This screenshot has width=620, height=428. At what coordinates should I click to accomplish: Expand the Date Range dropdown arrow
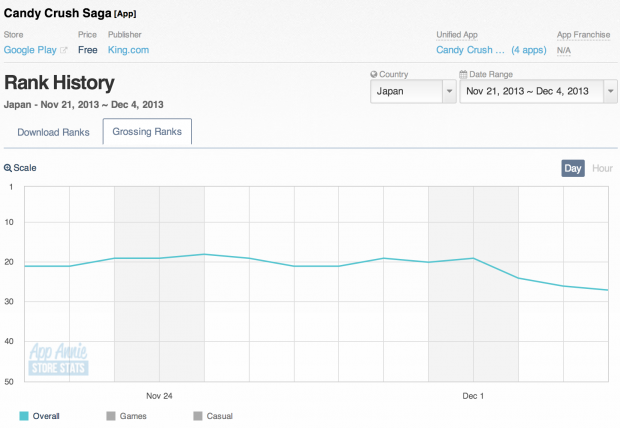pyautogui.click(x=611, y=91)
